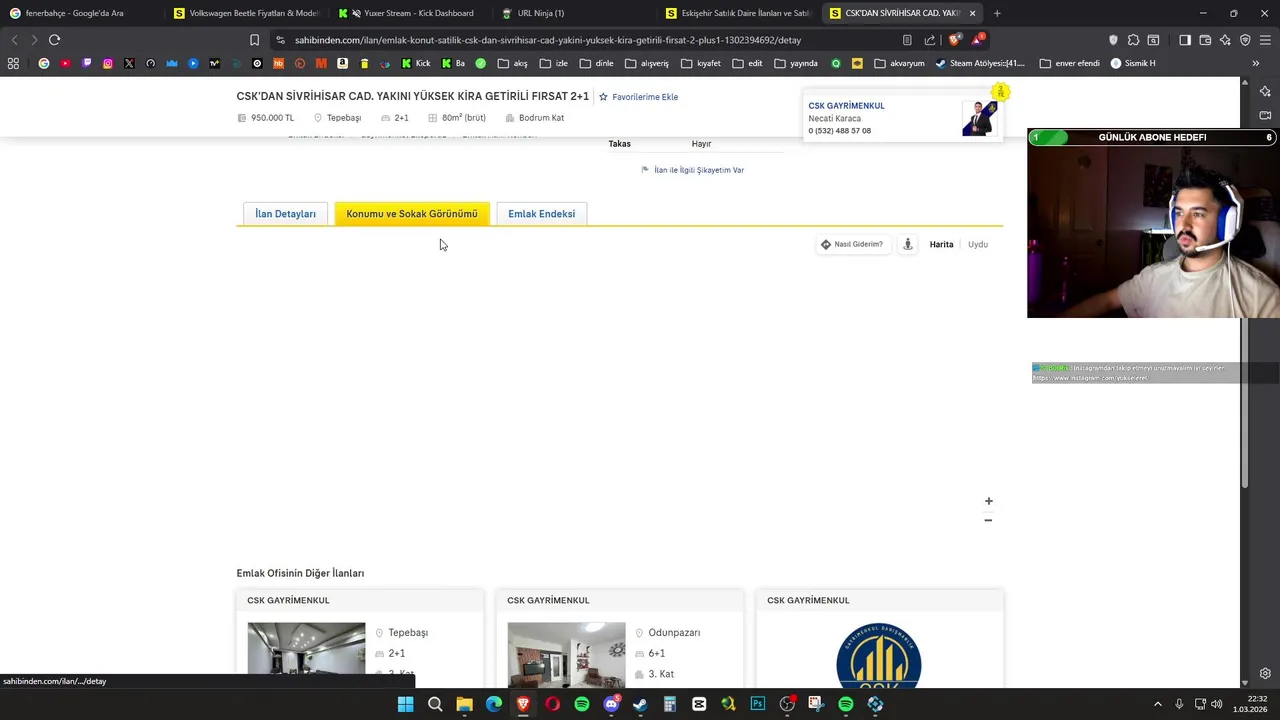
Task: Open the Twitch bookmark icon
Action: (x=87, y=63)
